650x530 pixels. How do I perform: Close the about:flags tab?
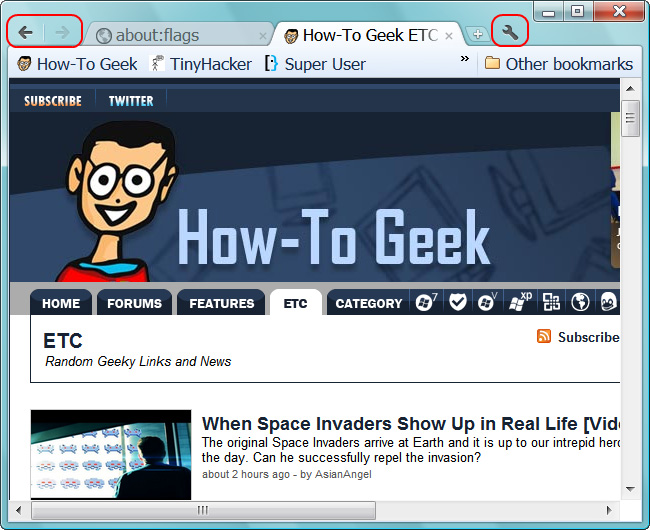pos(262,36)
